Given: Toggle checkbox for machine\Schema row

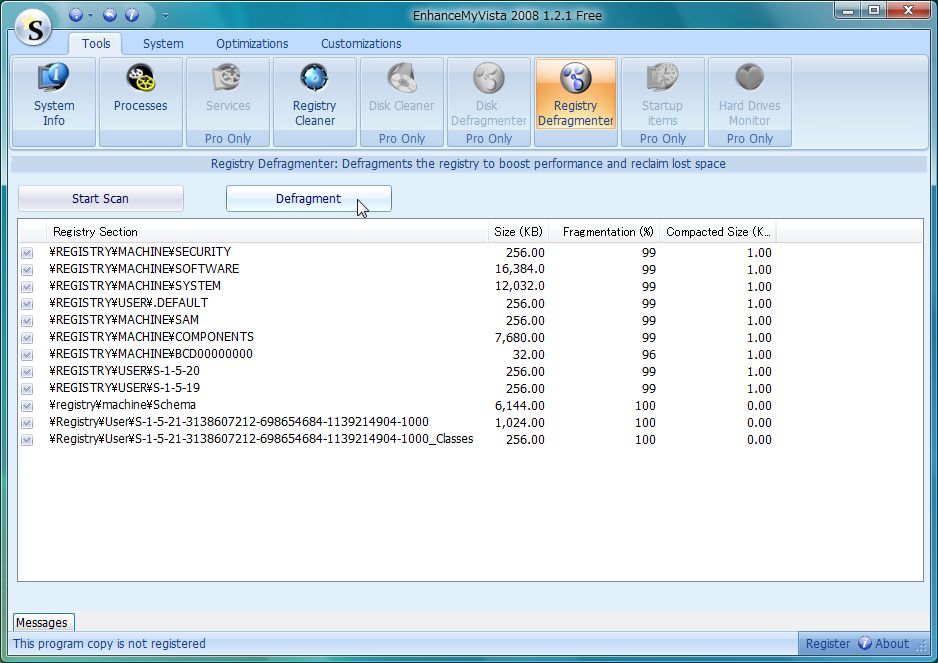Looking at the screenshot, I should pyautogui.click(x=27, y=406).
